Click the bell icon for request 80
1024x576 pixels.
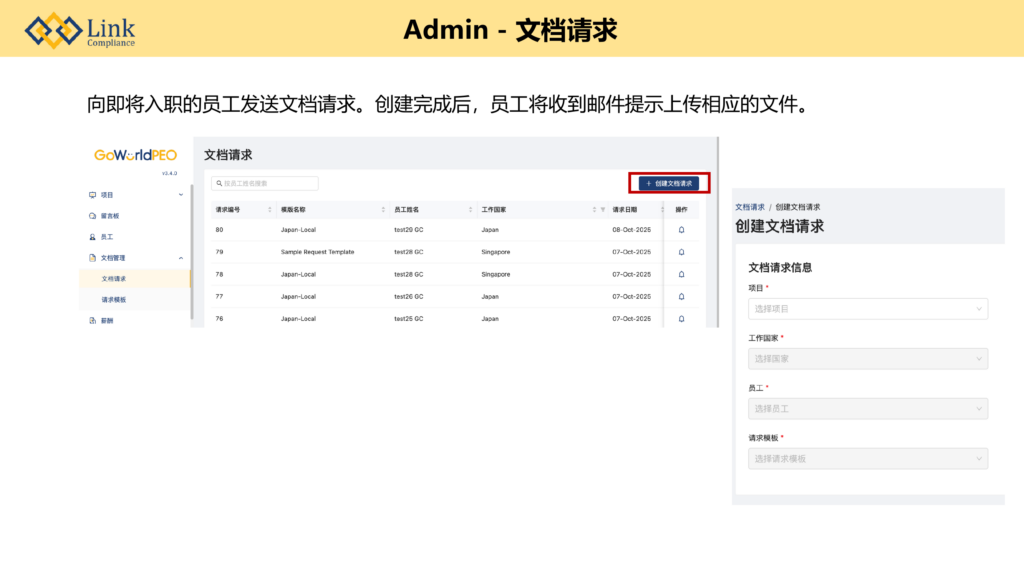click(x=681, y=230)
